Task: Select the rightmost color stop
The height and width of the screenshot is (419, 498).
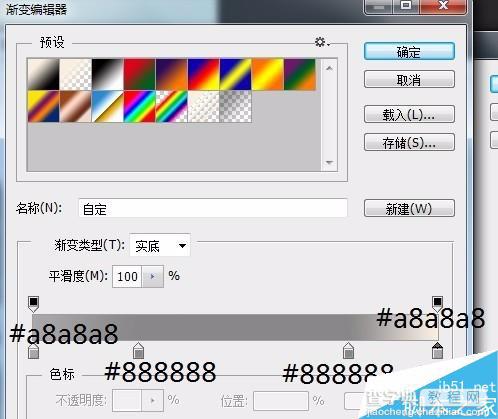Action: tap(437, 351)
